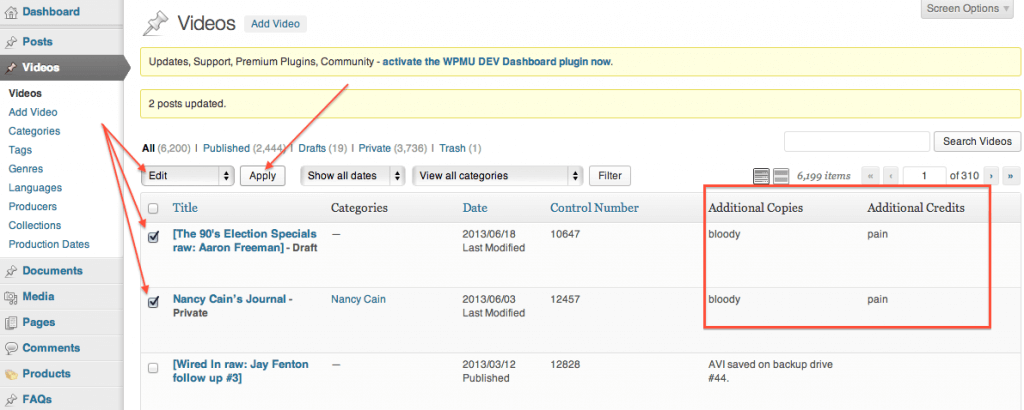Viewport: 1024px width, 410px height.
Task: Expand the View all categories dropdown
Action: [497, 176]
